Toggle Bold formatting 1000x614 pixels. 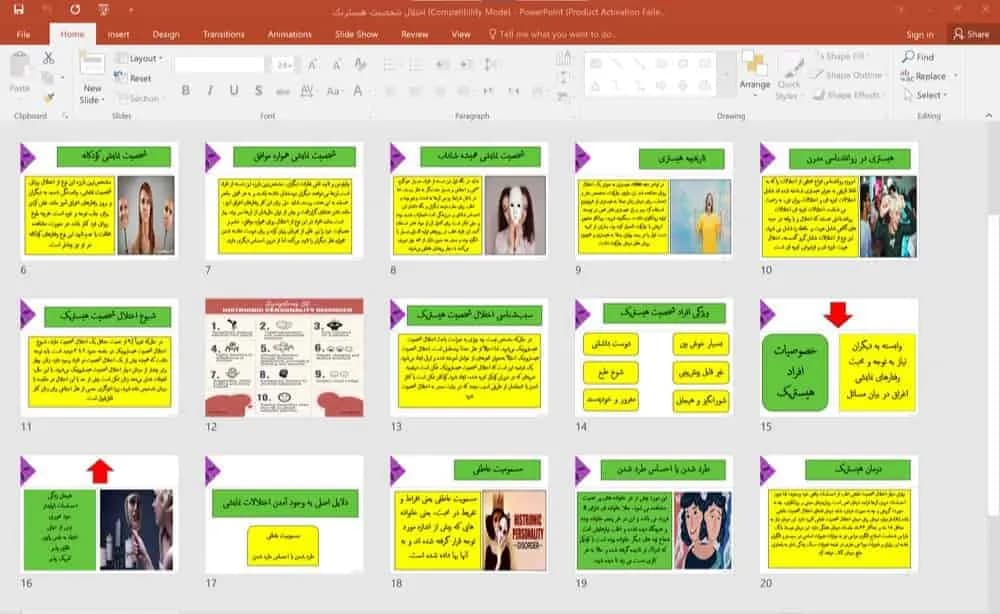pos(186,91)
